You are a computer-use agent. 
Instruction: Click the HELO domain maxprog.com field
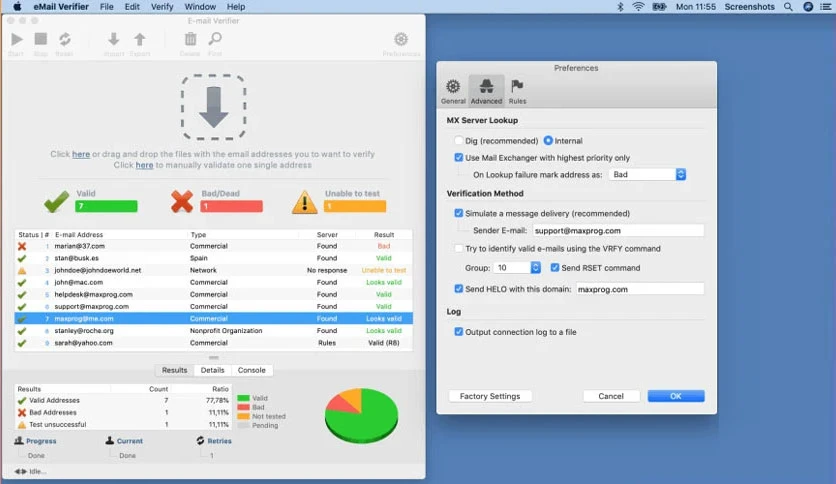coord(640,289)
